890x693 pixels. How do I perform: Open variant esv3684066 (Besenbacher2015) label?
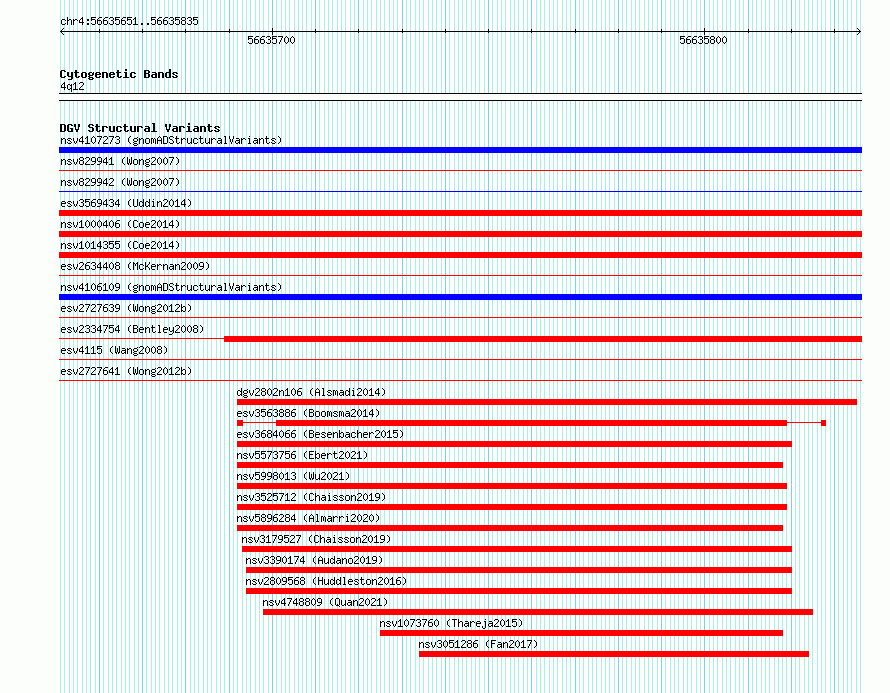point(320,434)
